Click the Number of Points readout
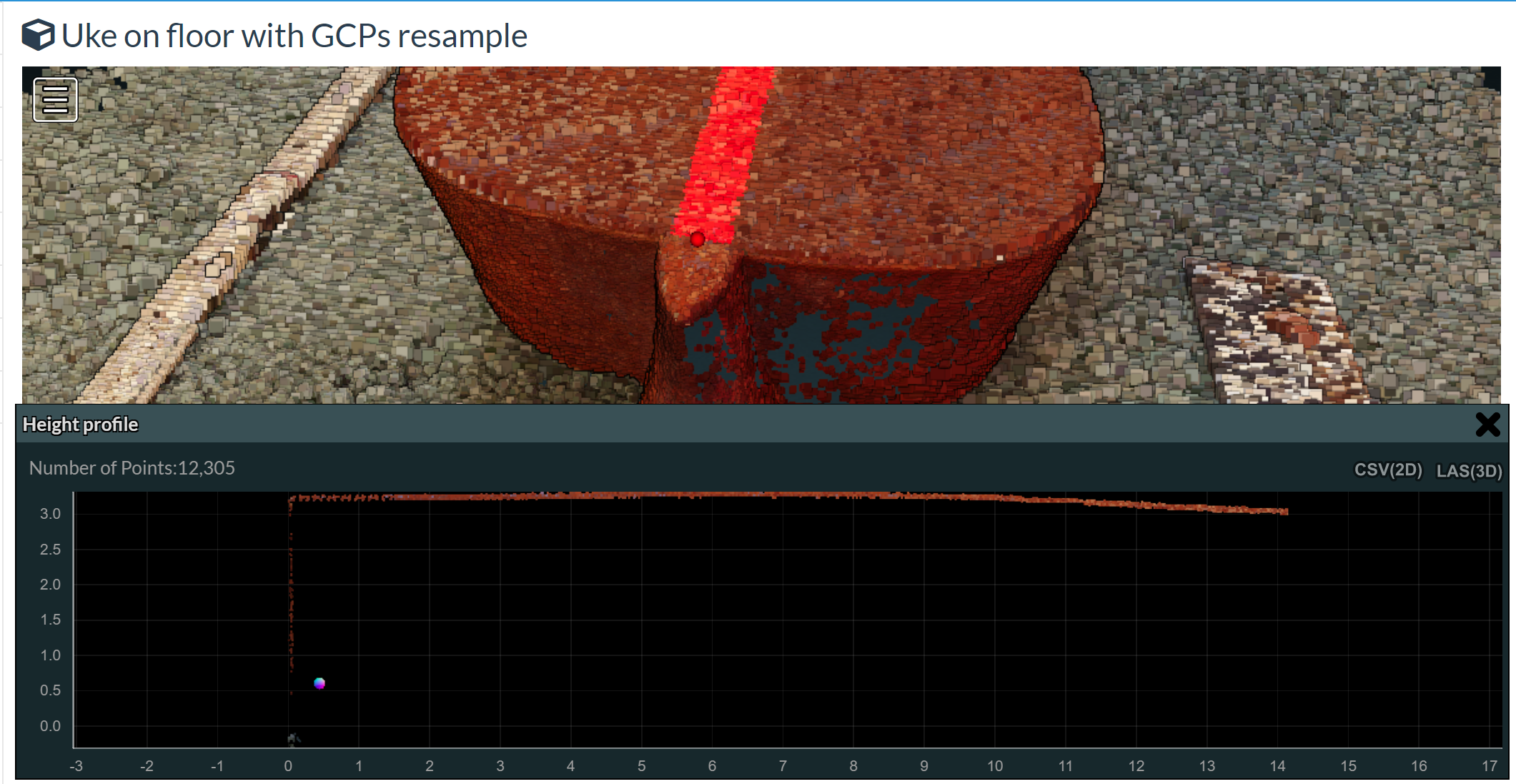 tap(132, 468)
